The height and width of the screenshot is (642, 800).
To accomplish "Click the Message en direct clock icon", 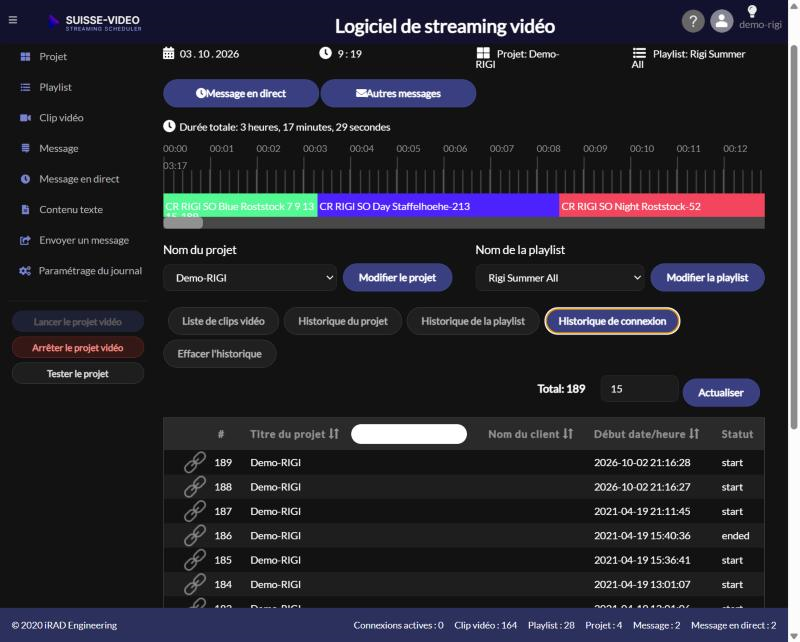I will point(25,179).
